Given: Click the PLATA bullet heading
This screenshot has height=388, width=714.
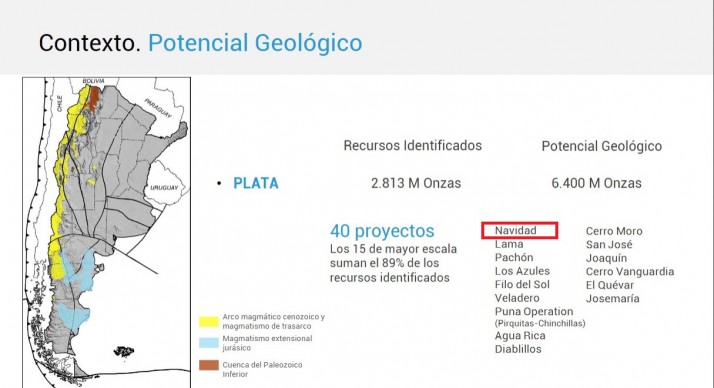Looking at the screenshot, I should click(x=256, y=183).
